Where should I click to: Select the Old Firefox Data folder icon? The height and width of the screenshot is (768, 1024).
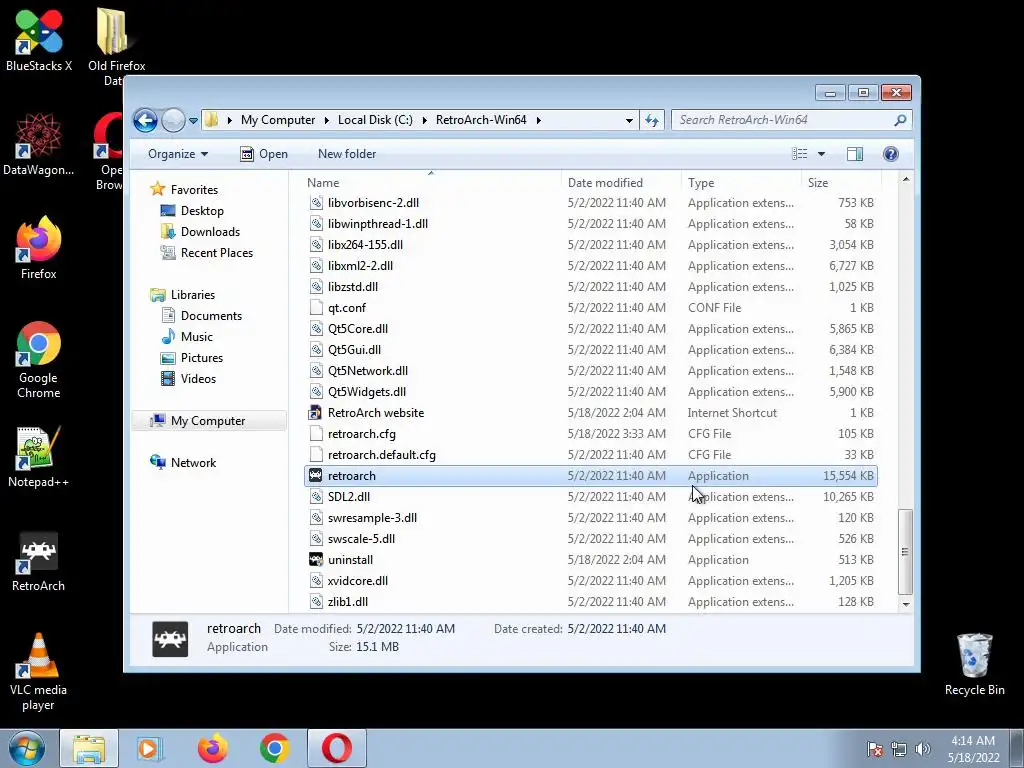[x=116, y=46]
